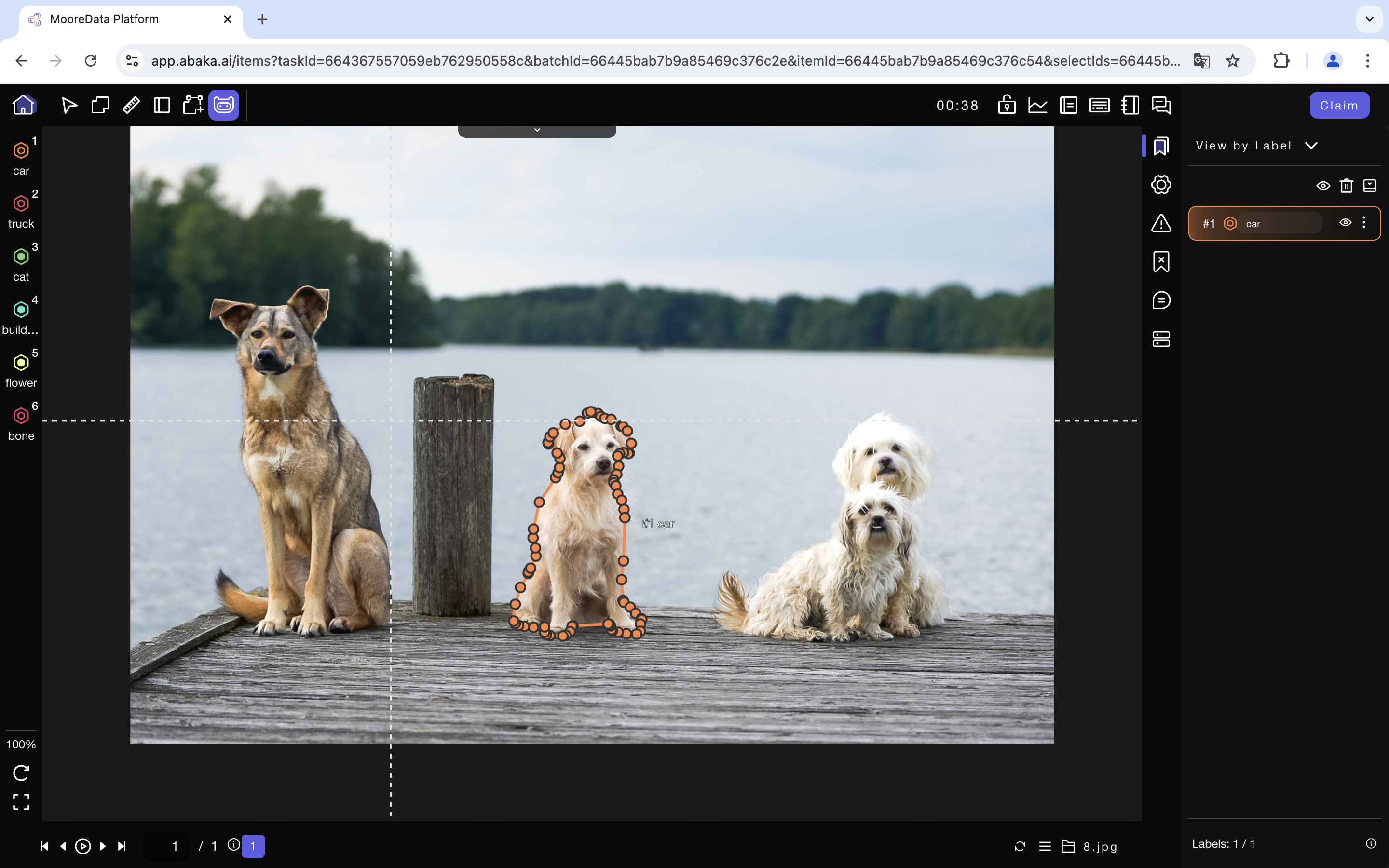Toggle visibility of all labels

pos(1323,186)
